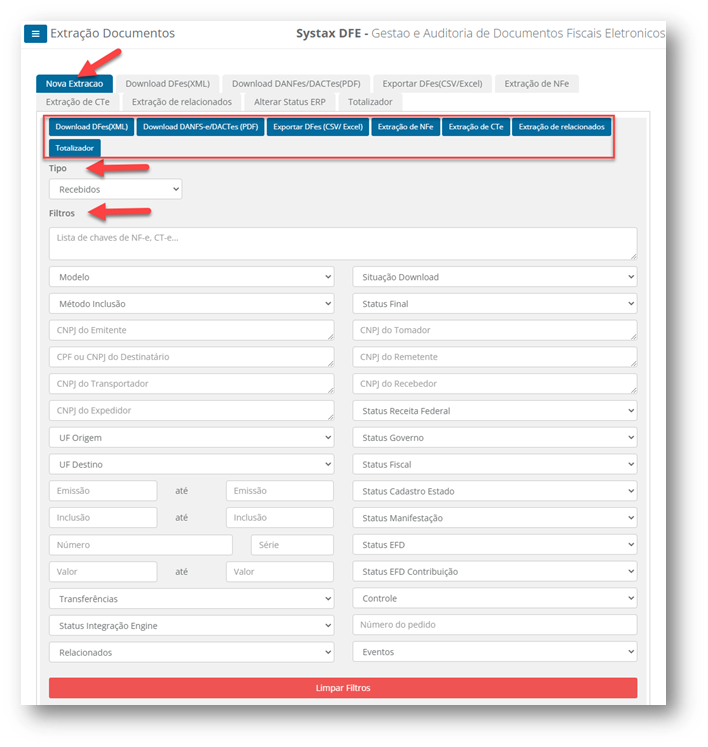The height and width of the screenshot is (747, 708).
Task: Go to Exportar DFes(CSV/Excel) tab
Action: pyautogui.click(x=432, y=84)
